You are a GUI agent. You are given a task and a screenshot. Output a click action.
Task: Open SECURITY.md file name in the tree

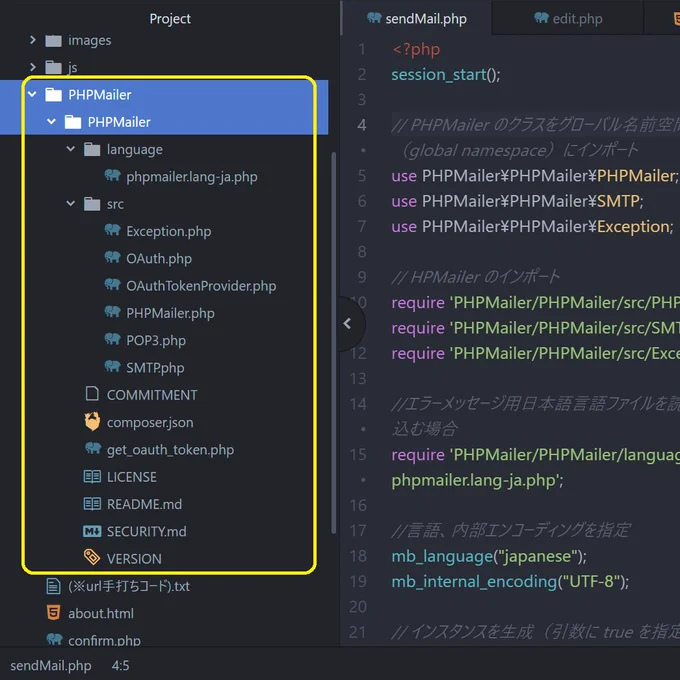(147, 532)
